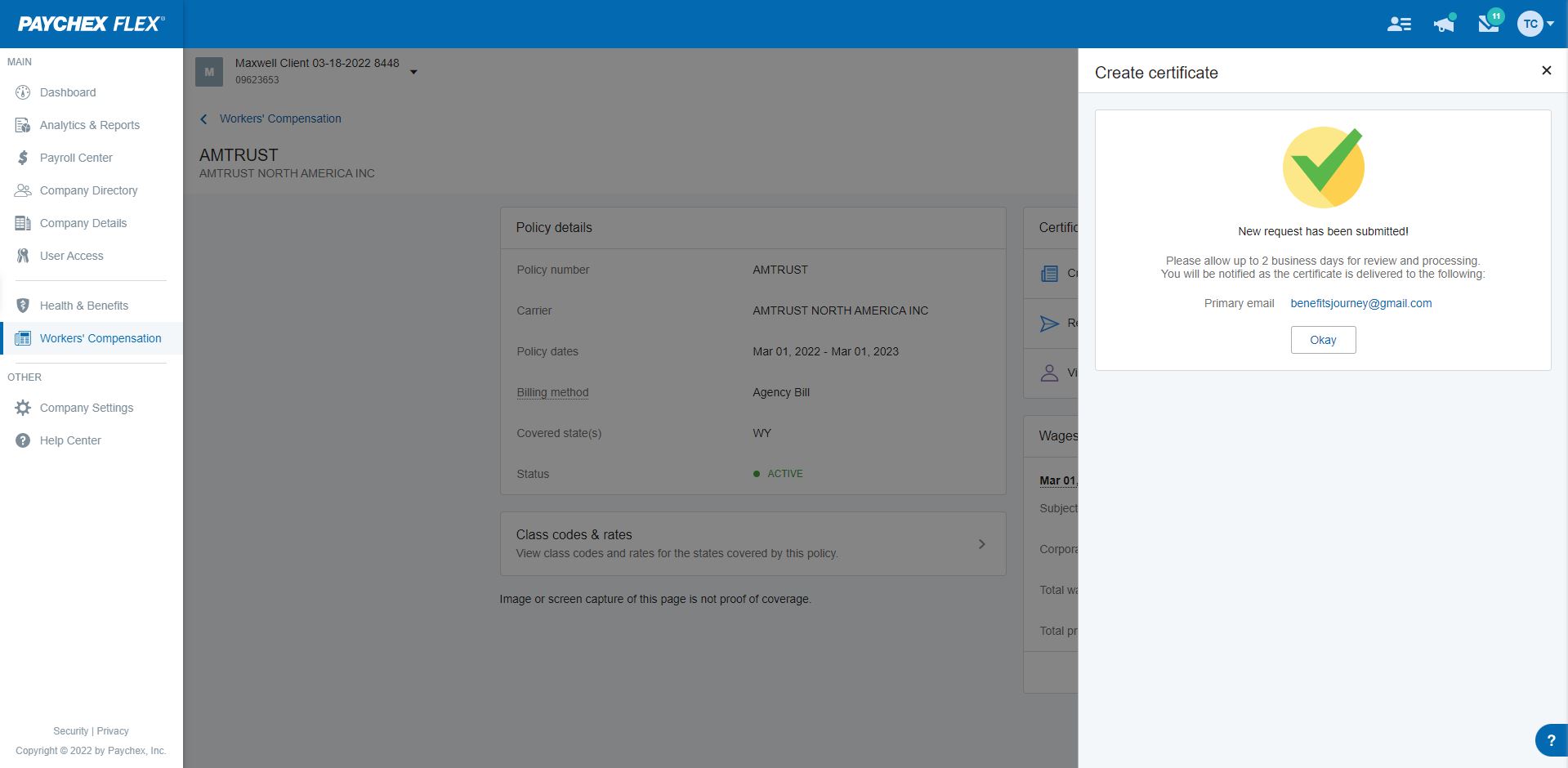The width and height of the screenshot is (1568, 768).
Task: Click 'New request has been submitted!' message
Action: (x=1323, y=231)
